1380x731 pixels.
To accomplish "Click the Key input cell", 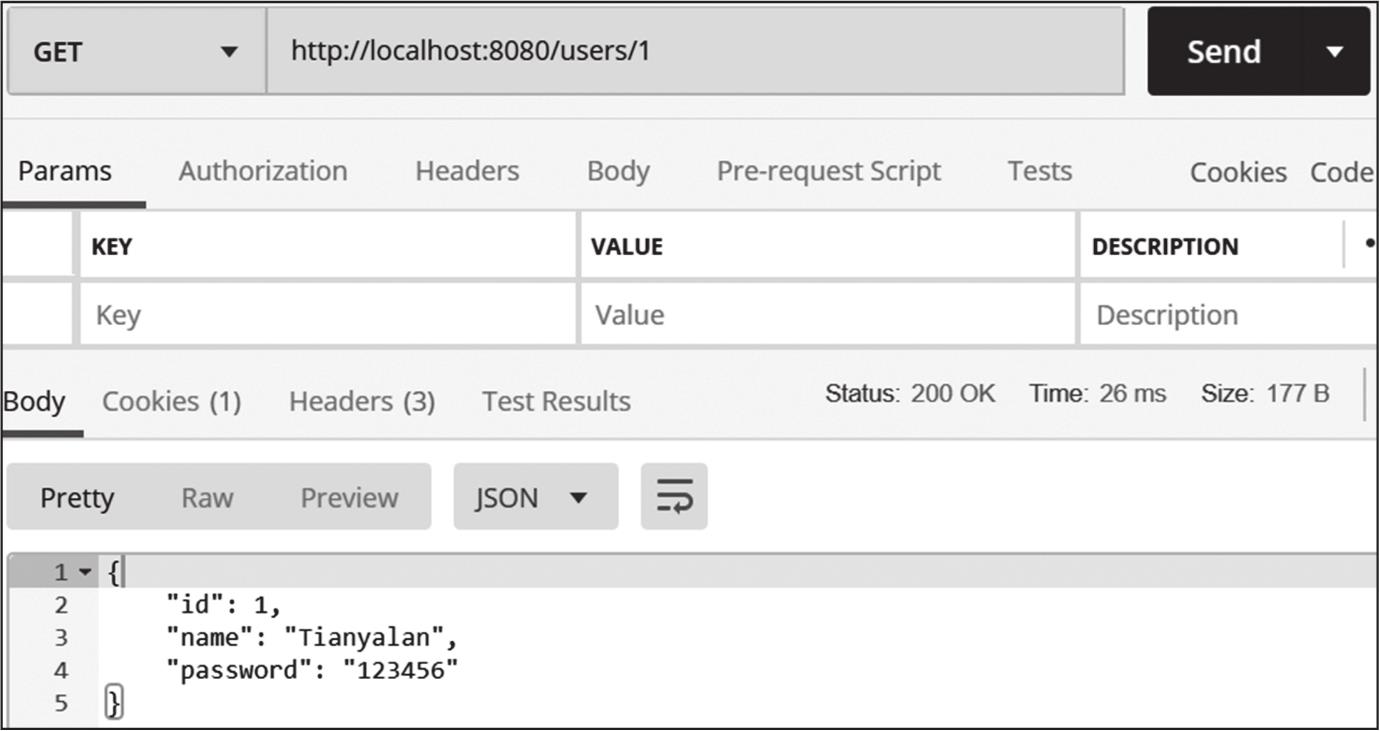I will point(328,315).
